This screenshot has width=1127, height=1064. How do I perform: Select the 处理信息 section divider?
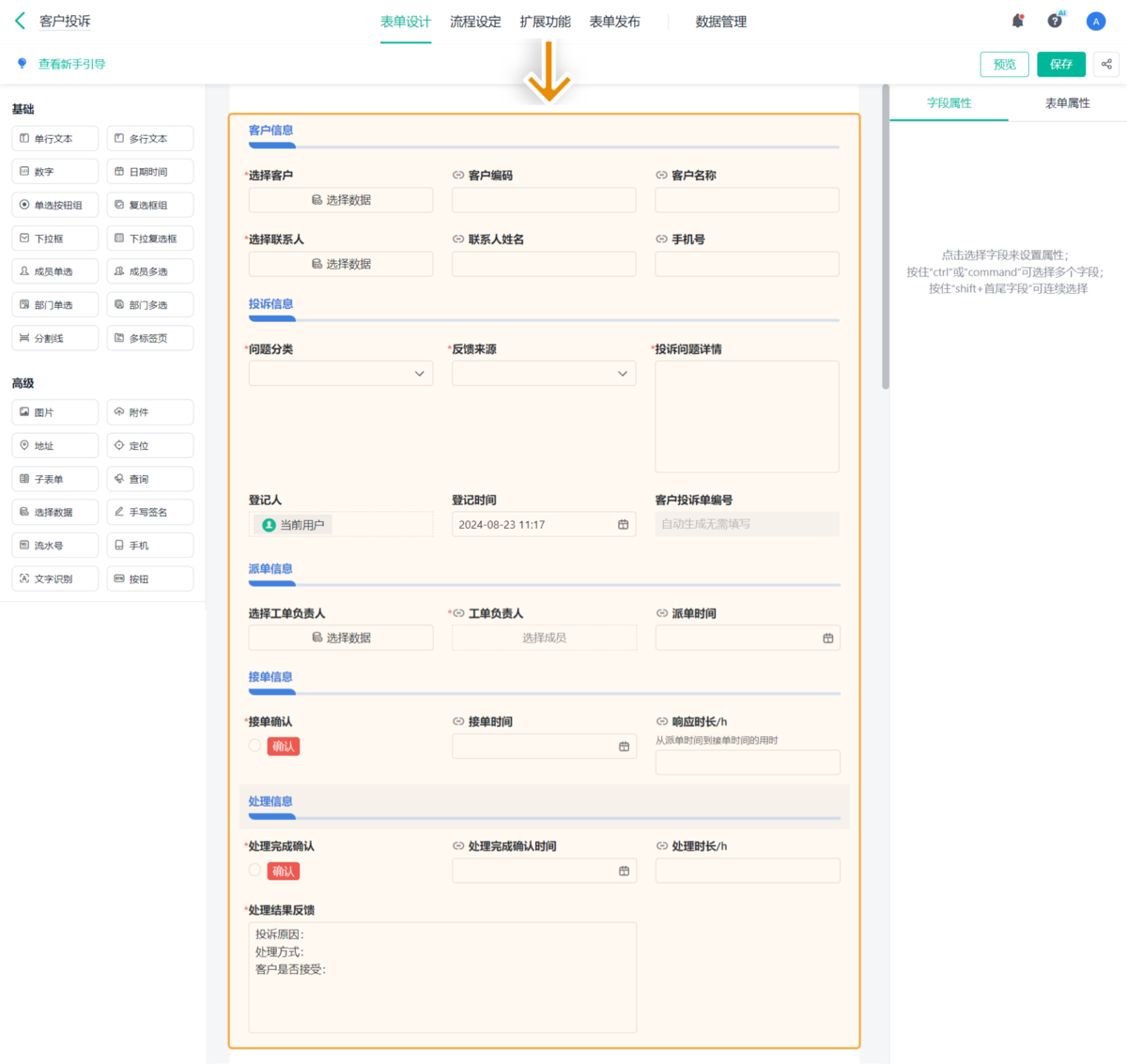(545, 808)
